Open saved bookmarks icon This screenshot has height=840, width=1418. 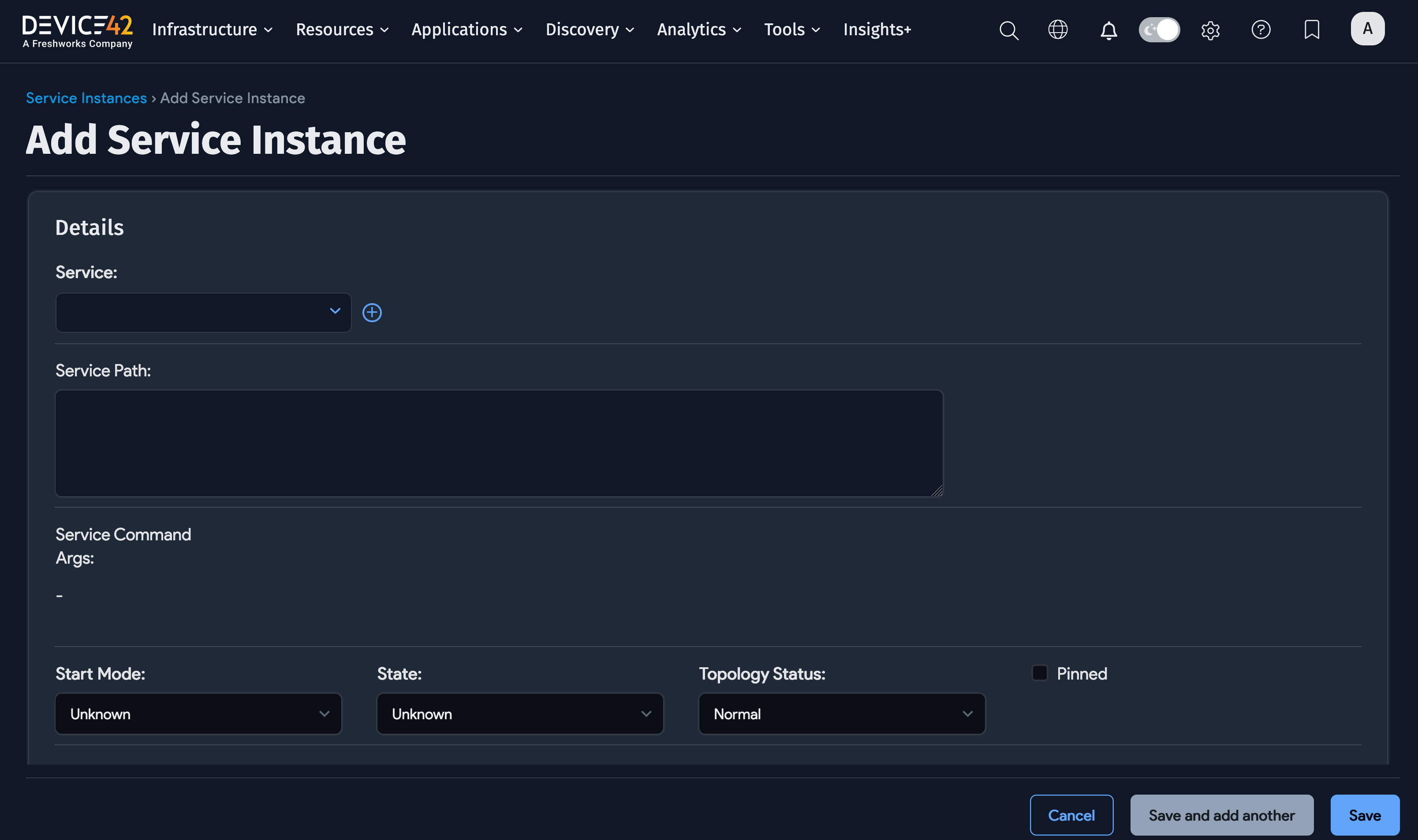[1311, 30]
